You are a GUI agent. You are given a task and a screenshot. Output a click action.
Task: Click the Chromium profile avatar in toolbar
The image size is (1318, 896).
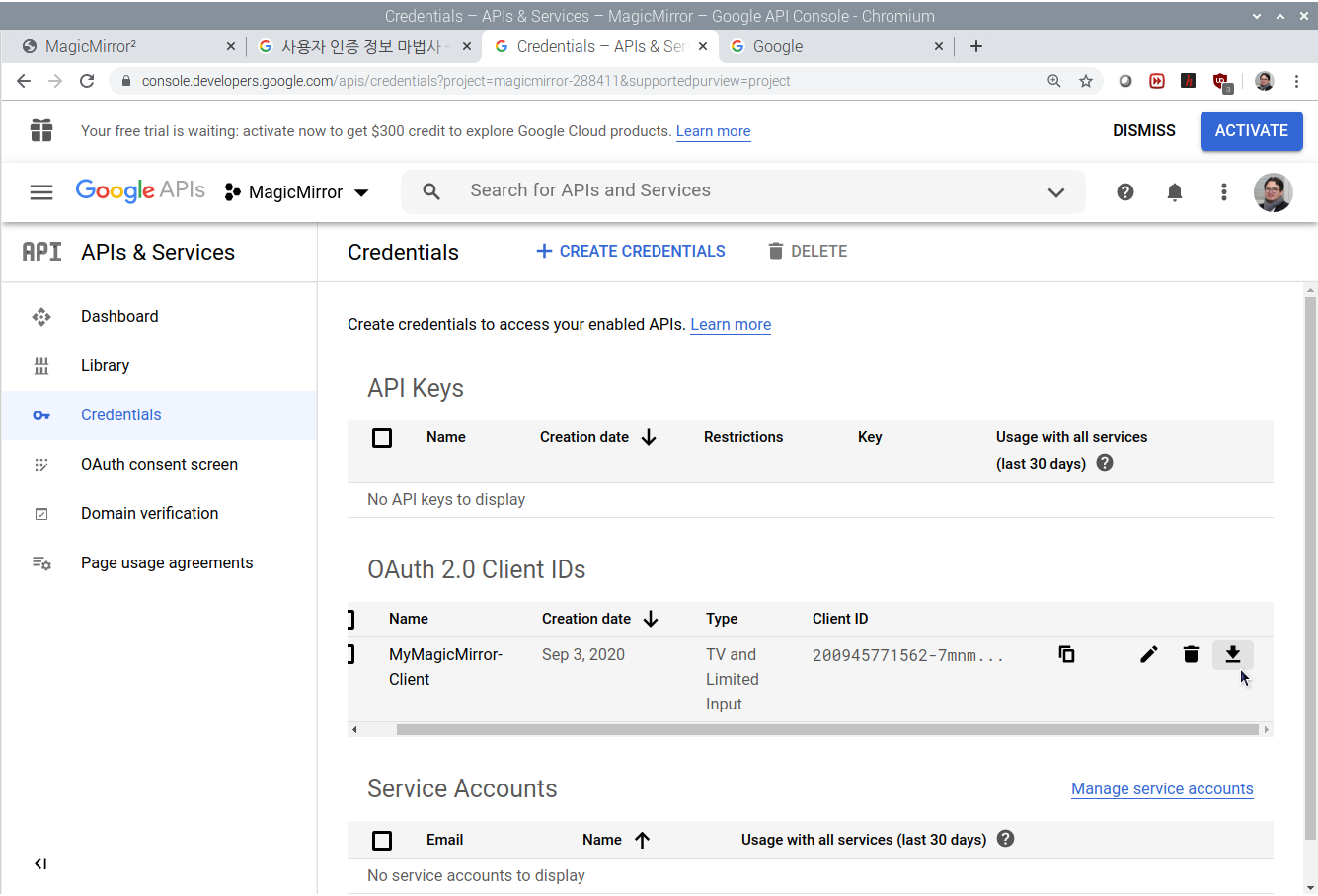(1265, 81)
